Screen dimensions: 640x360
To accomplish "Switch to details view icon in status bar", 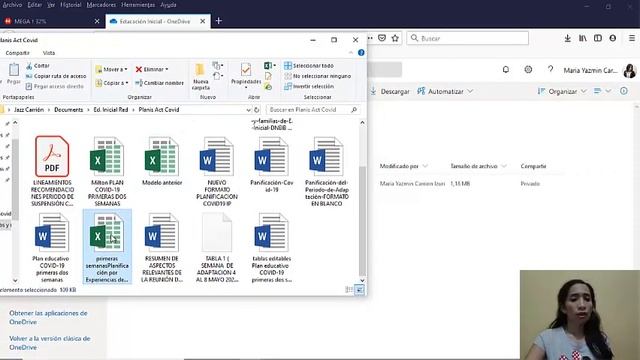I will pos(349,290).
